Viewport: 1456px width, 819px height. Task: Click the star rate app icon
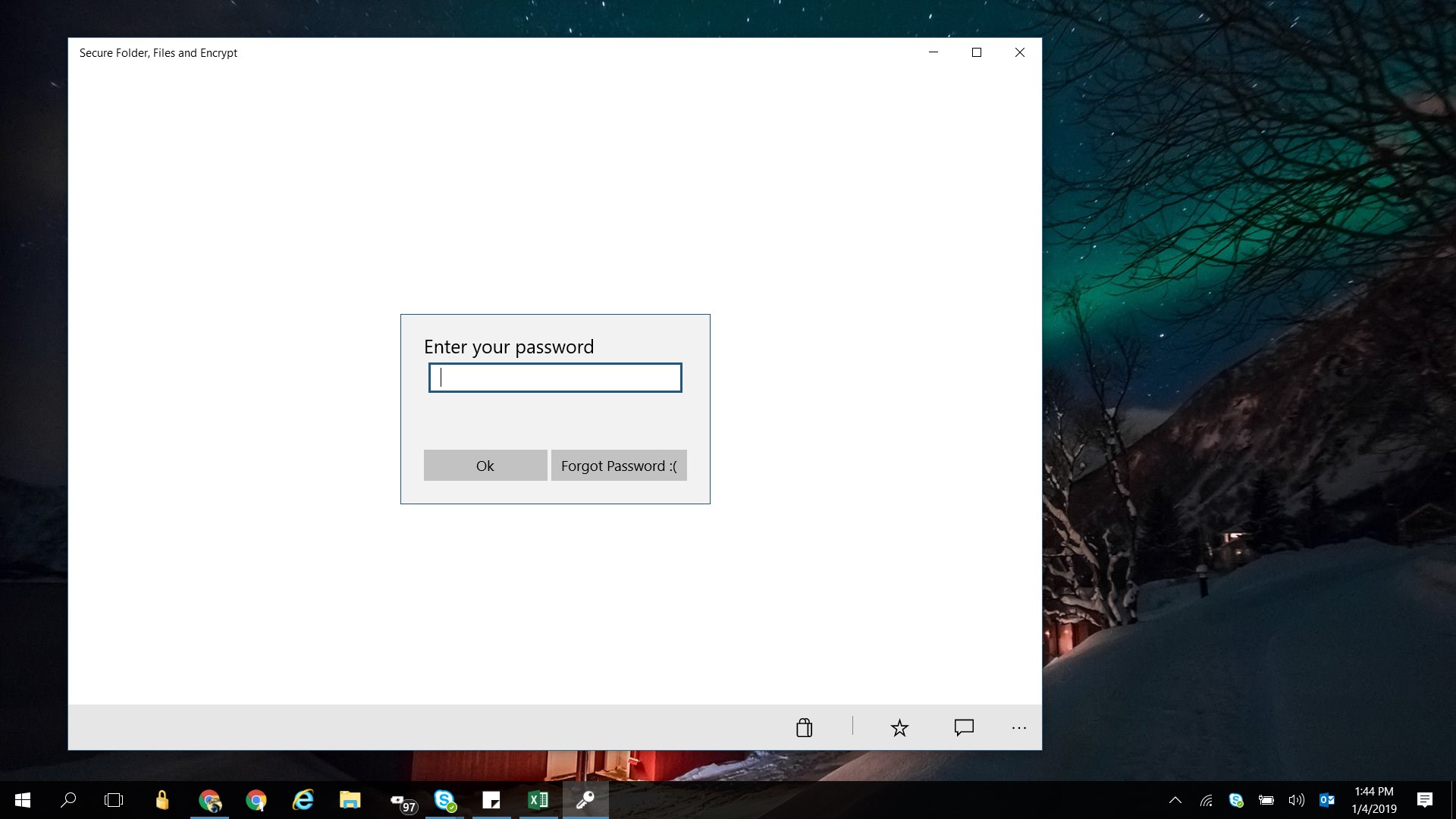[899, 728]
